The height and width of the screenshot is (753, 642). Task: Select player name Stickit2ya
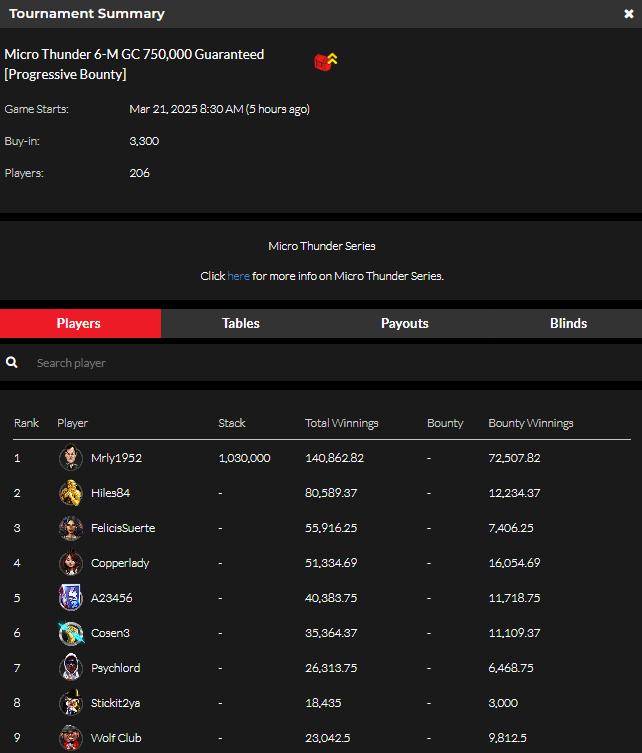(116, 703)
